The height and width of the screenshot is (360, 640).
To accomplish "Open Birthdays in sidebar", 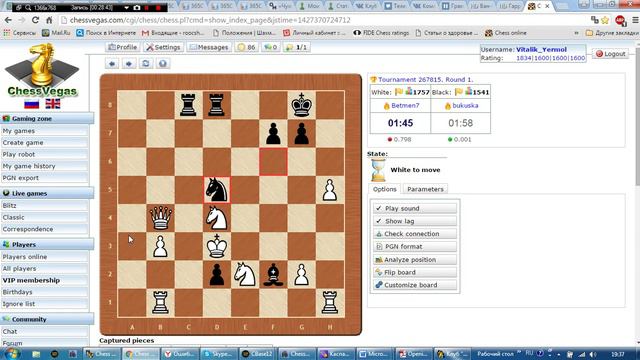I will click(44, 292).
